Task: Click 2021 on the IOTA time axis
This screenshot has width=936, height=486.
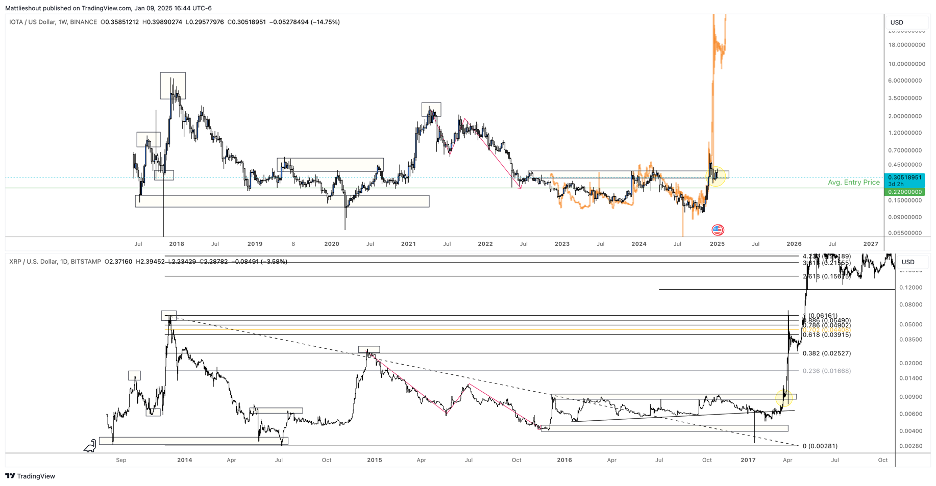Action: (408, 244)
